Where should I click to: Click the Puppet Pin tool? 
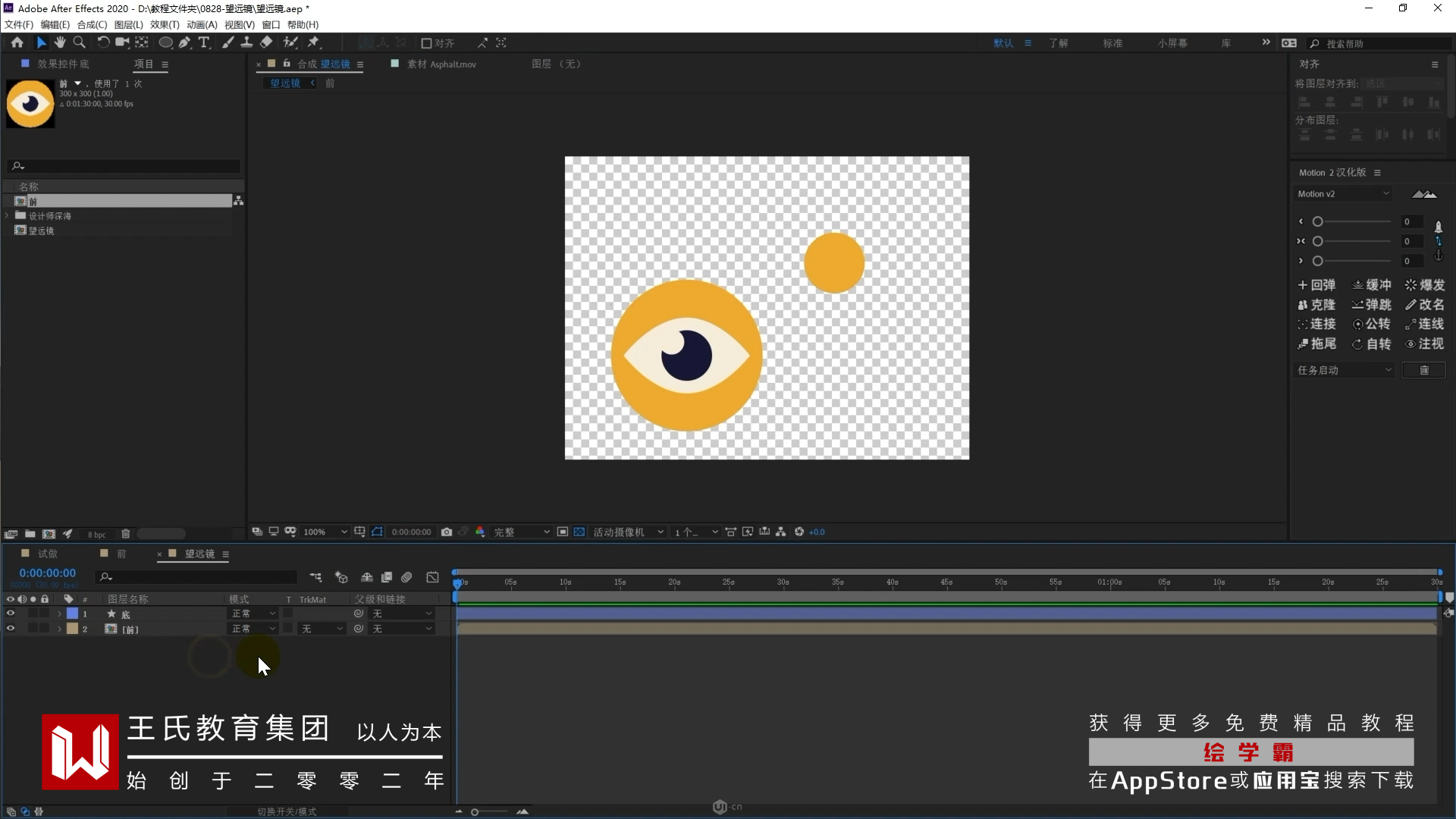coord(313,43)
